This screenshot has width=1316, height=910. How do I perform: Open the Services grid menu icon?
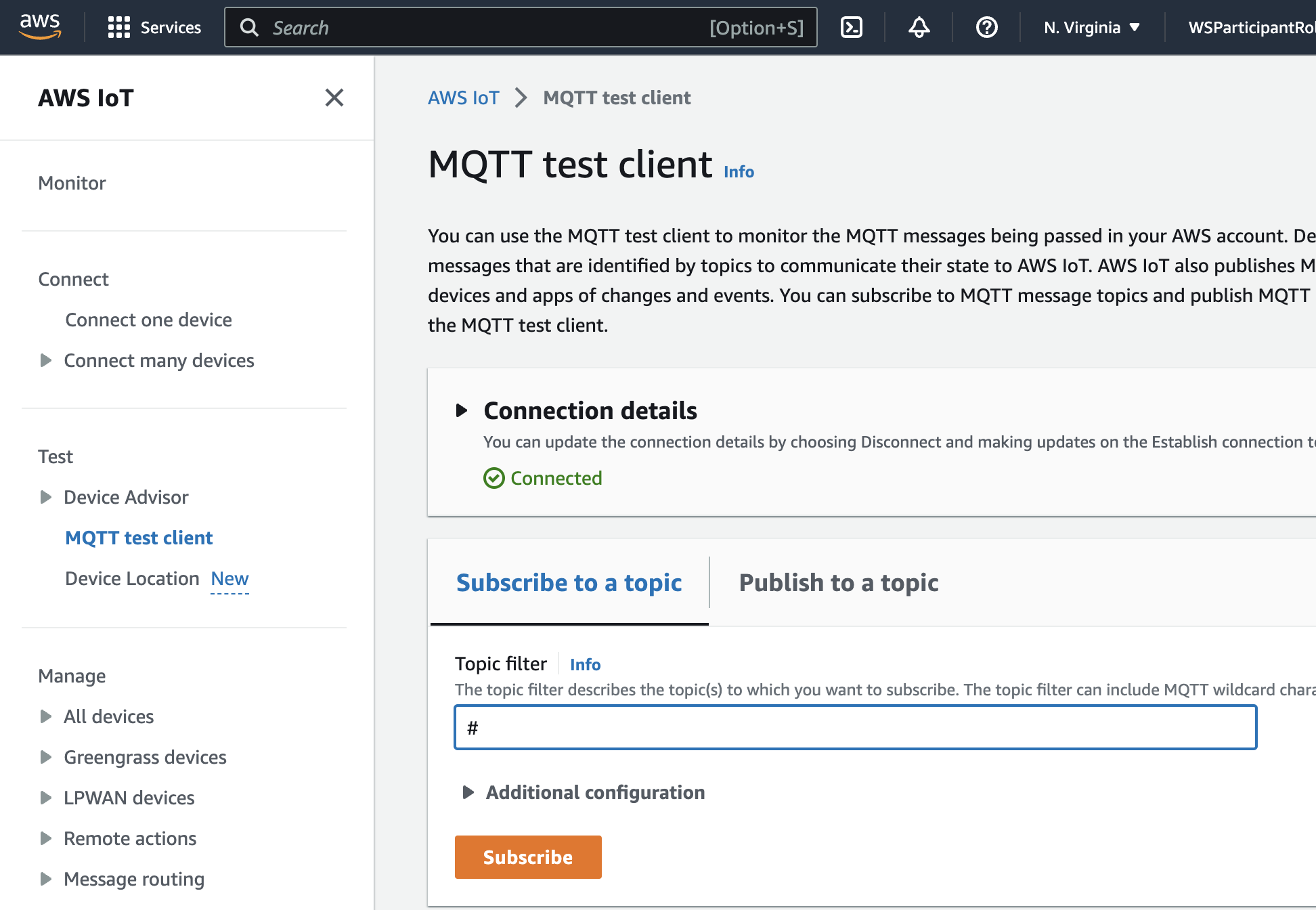(118, 27)
